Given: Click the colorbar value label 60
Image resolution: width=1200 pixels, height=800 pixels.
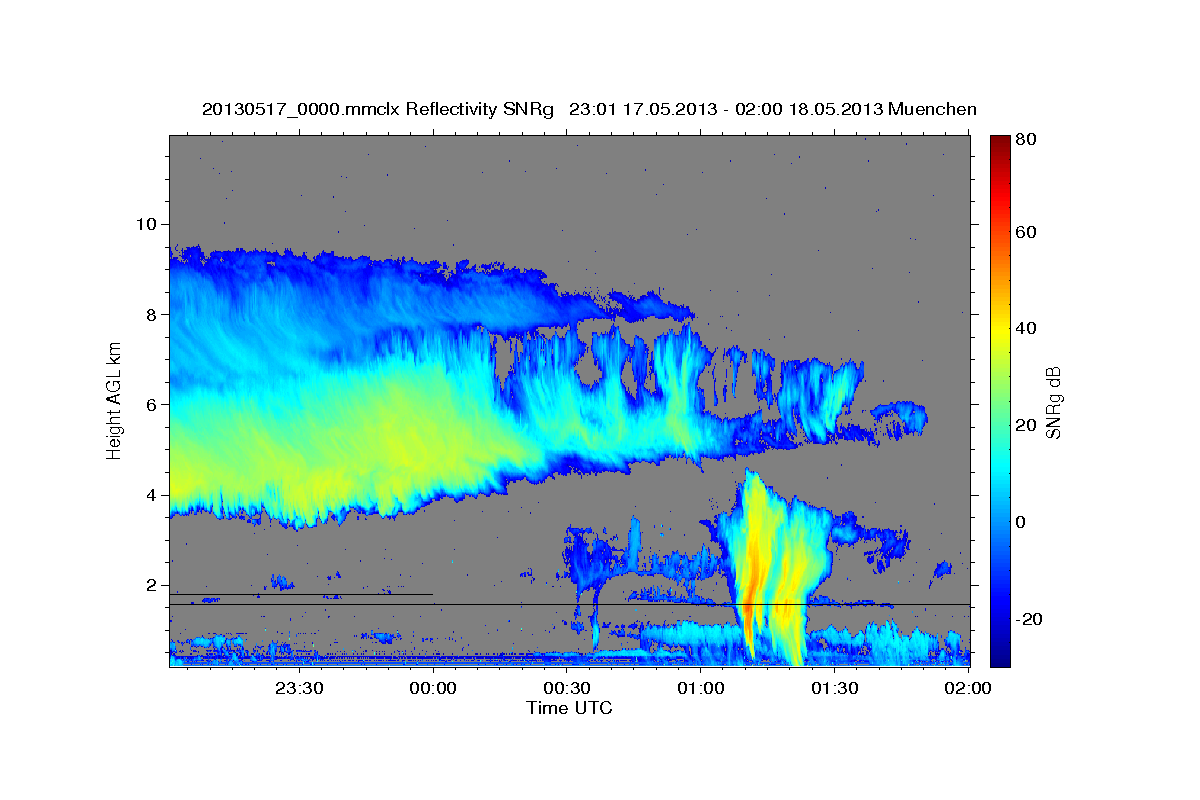Looking at the screenshot, I should [1028, 232].
